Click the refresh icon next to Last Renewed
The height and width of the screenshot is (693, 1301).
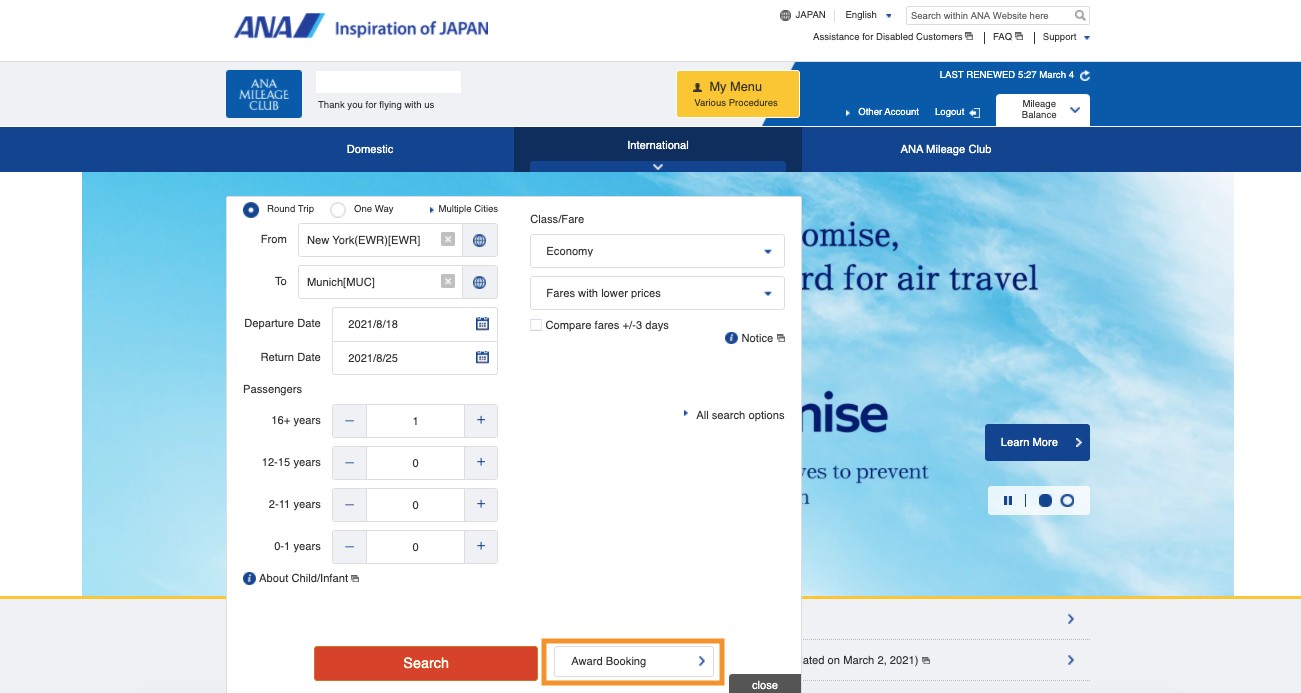[1085, 76]
